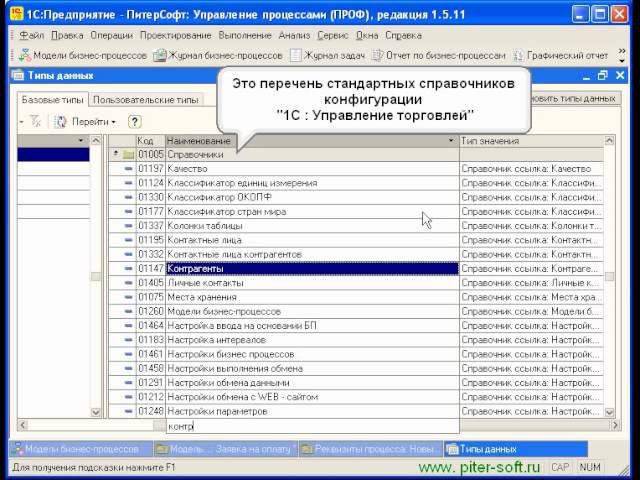This screenshot has height=480, width=640.
Task: Open the Операции menu
Action: click(111, 36)
